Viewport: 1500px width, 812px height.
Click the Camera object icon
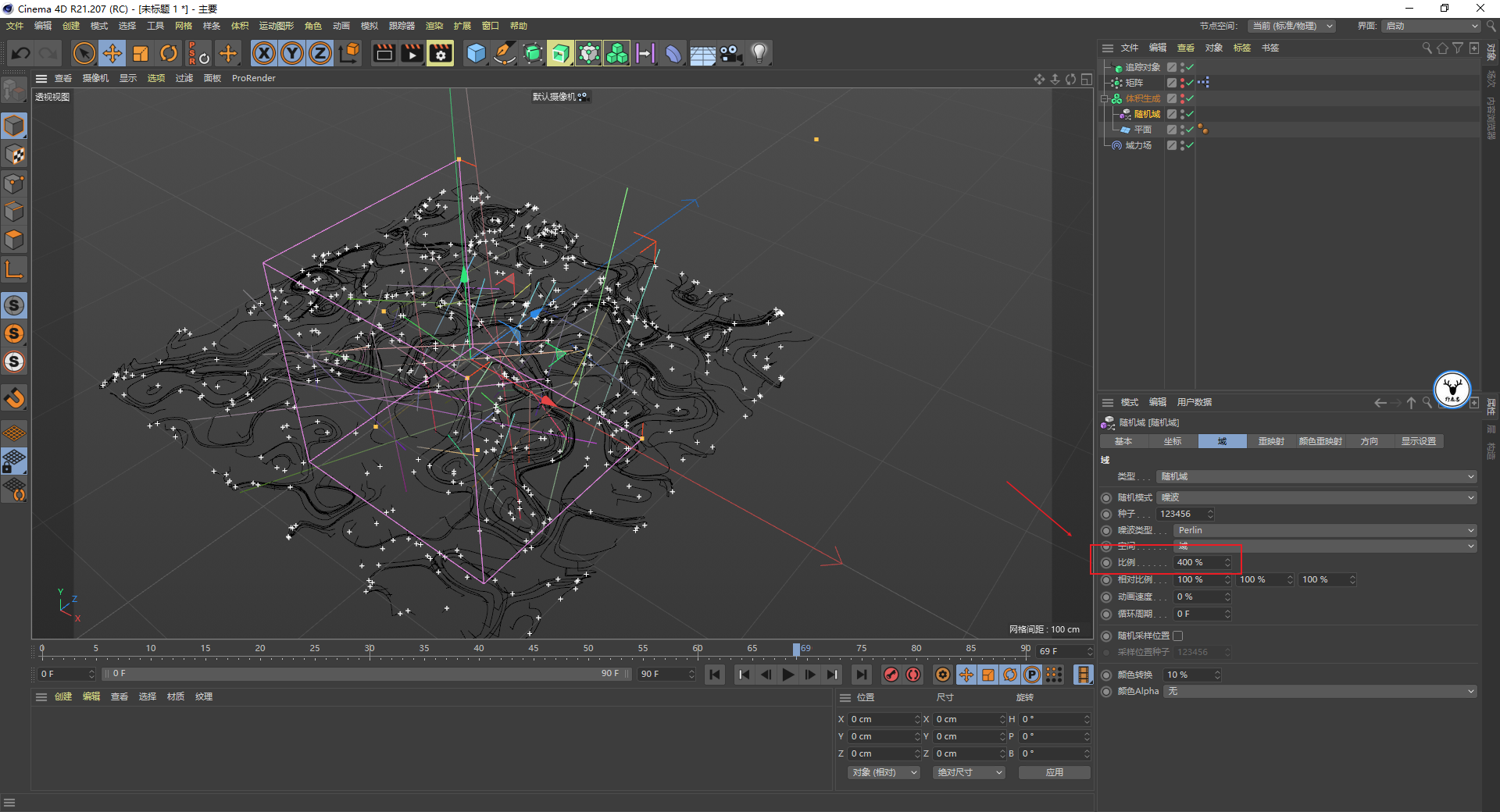(730, 54)
